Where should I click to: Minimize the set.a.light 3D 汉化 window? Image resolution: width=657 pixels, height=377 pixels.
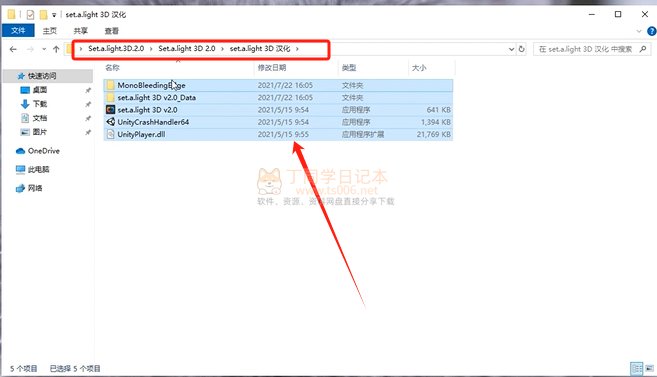click(x=592, y=14)
